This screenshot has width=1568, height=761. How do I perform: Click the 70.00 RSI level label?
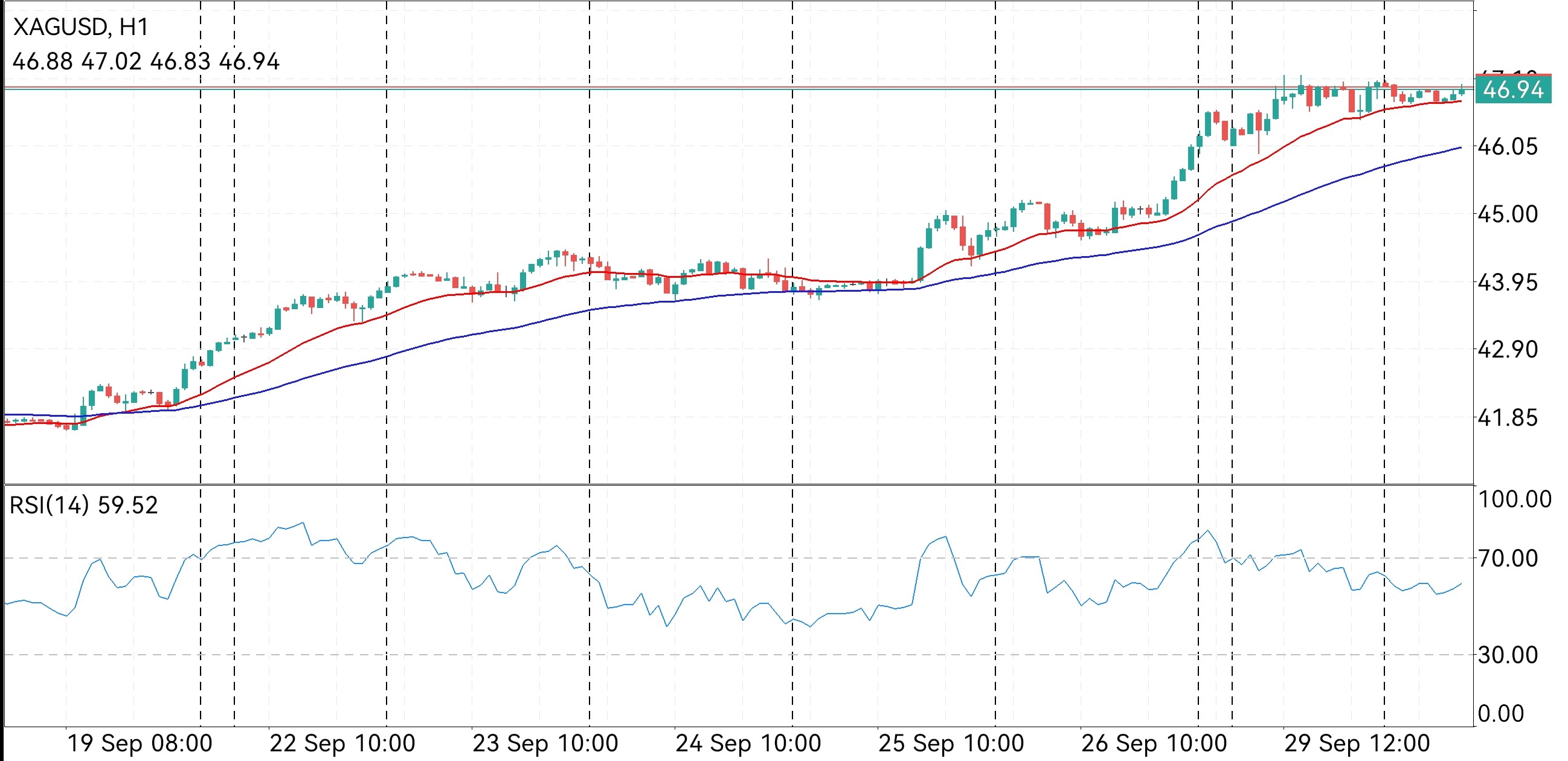[1507, 558]
